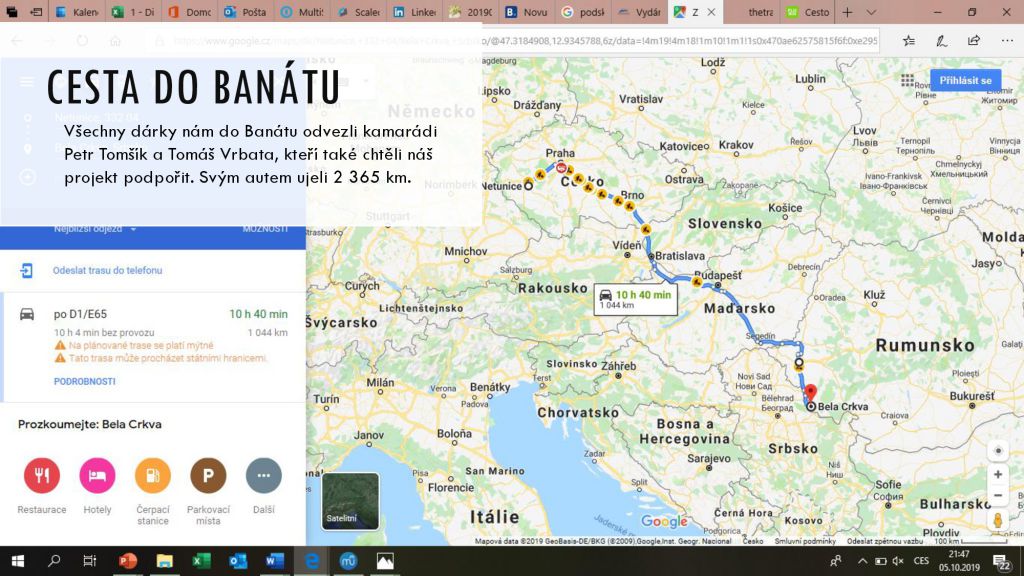The image size is (1024, 576).
Task: Open taskbar search
Action: (x=54, y=561)
